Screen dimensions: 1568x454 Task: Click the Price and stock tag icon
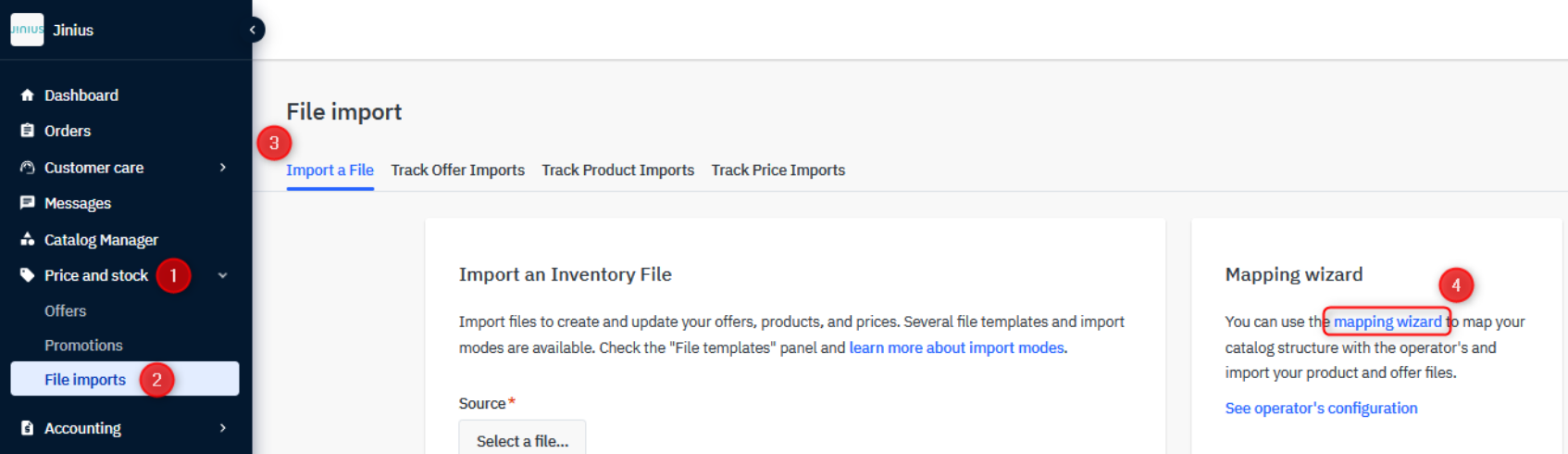pos(27,275)
